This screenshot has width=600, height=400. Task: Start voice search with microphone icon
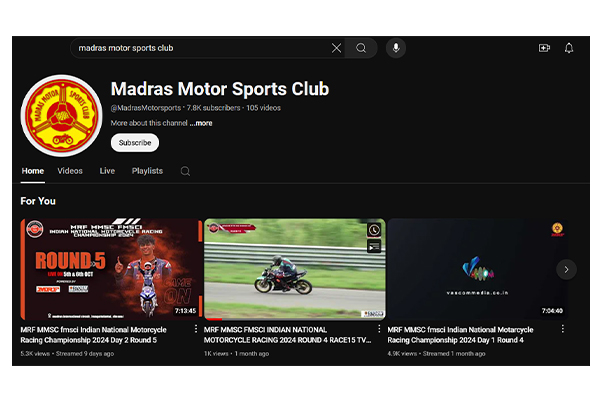pyautogui.click(x=396, y=48)
